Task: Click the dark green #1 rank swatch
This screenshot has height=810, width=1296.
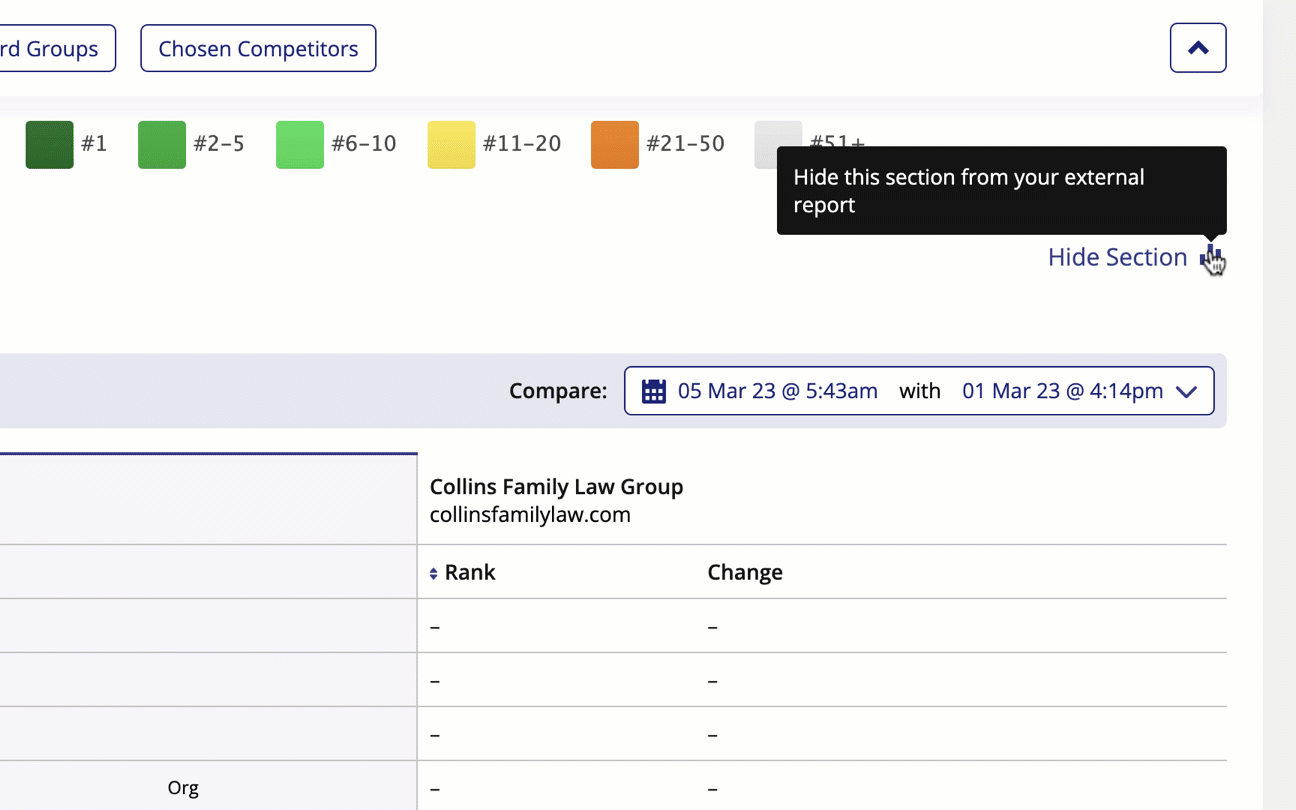Action: pyautogui.click(x=49, y=144)
